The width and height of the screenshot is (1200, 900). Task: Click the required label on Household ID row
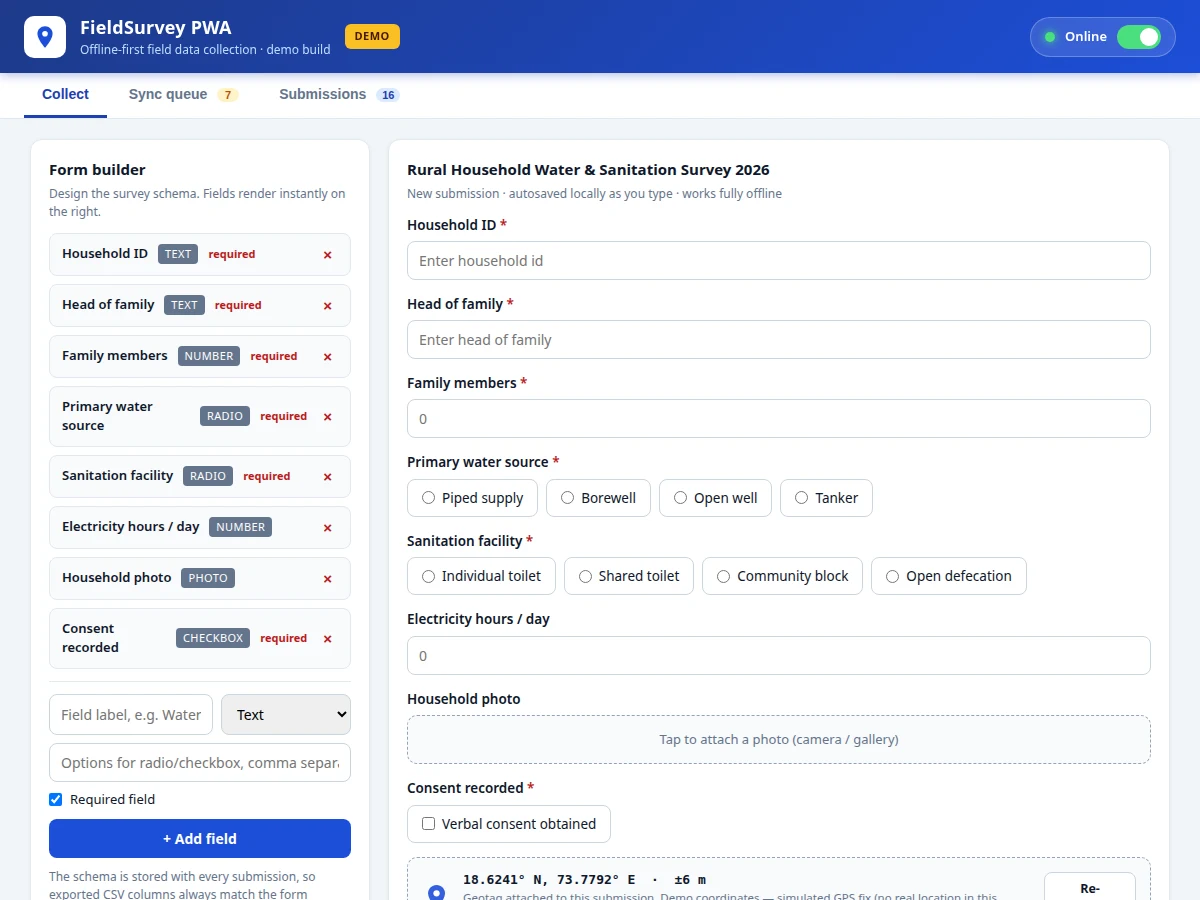pos(232,254)
